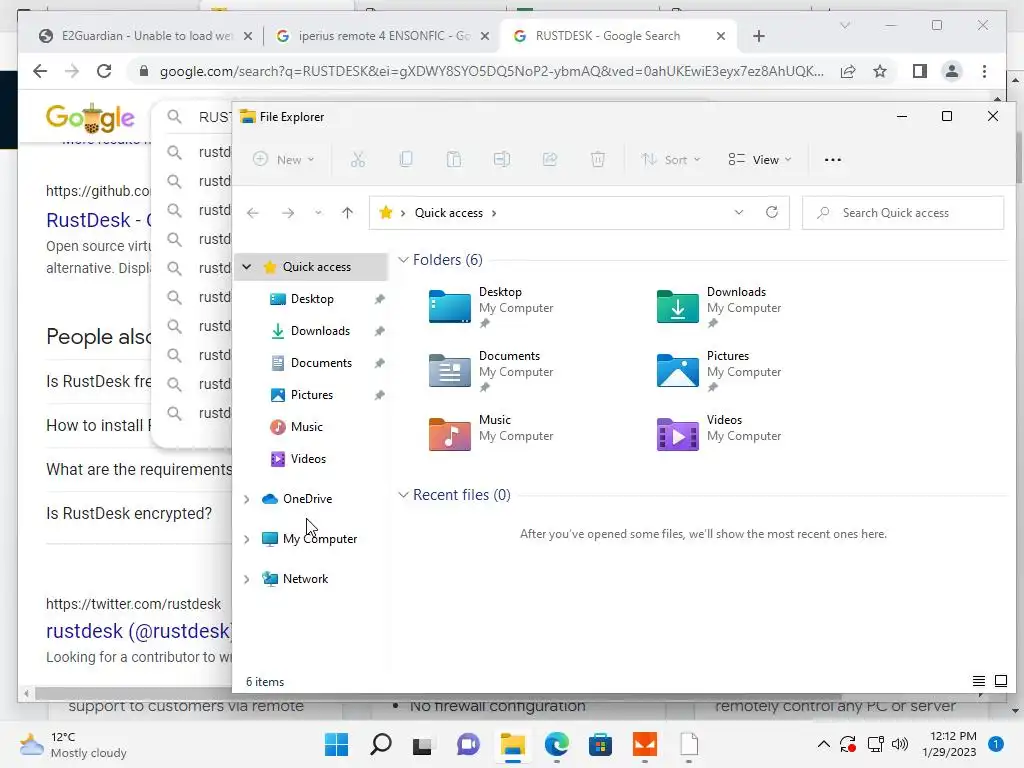This screenshot has width=1024, height=768.
Task: Click the Delete trash icon in File Explorer
Action: pos(598,159)
